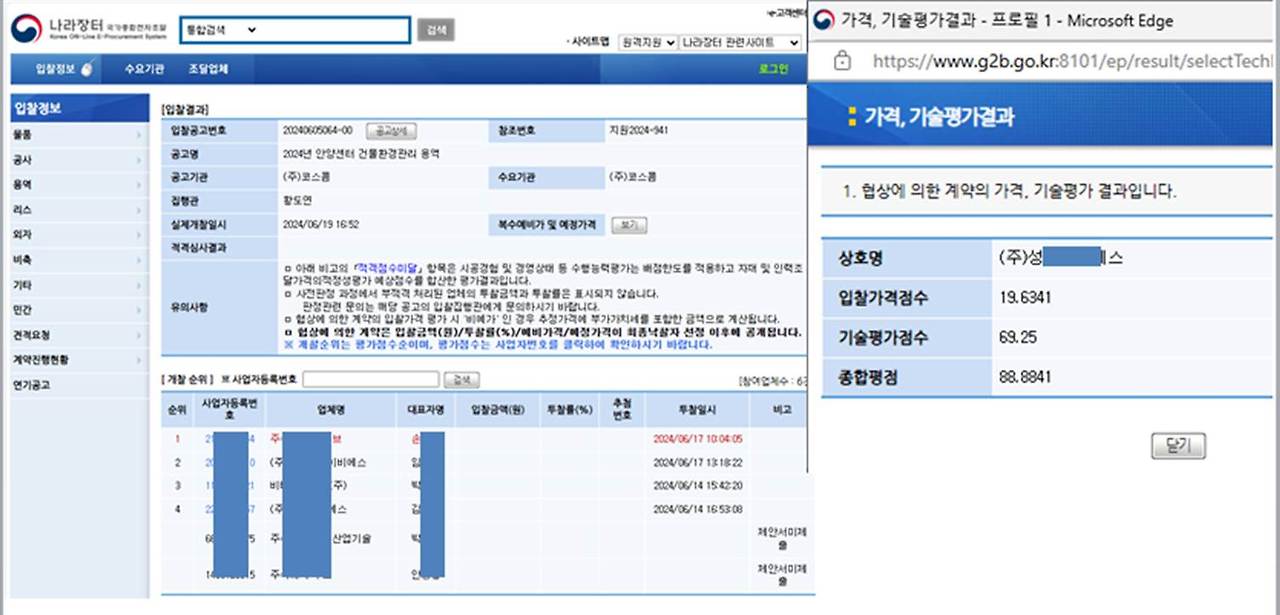Image resolution: width=1280 pixels, height=615 pixels.
Task: Click 보기 next to 복수예비가 및 예정가격
Action: tap(628, 223)
